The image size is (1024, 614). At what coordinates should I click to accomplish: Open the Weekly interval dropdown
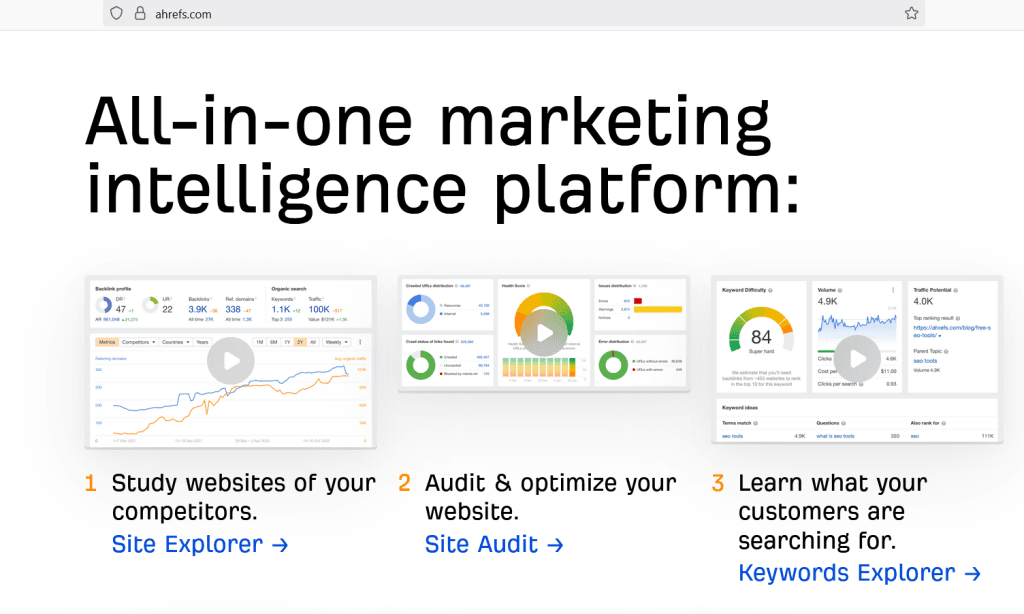[337, 342]
